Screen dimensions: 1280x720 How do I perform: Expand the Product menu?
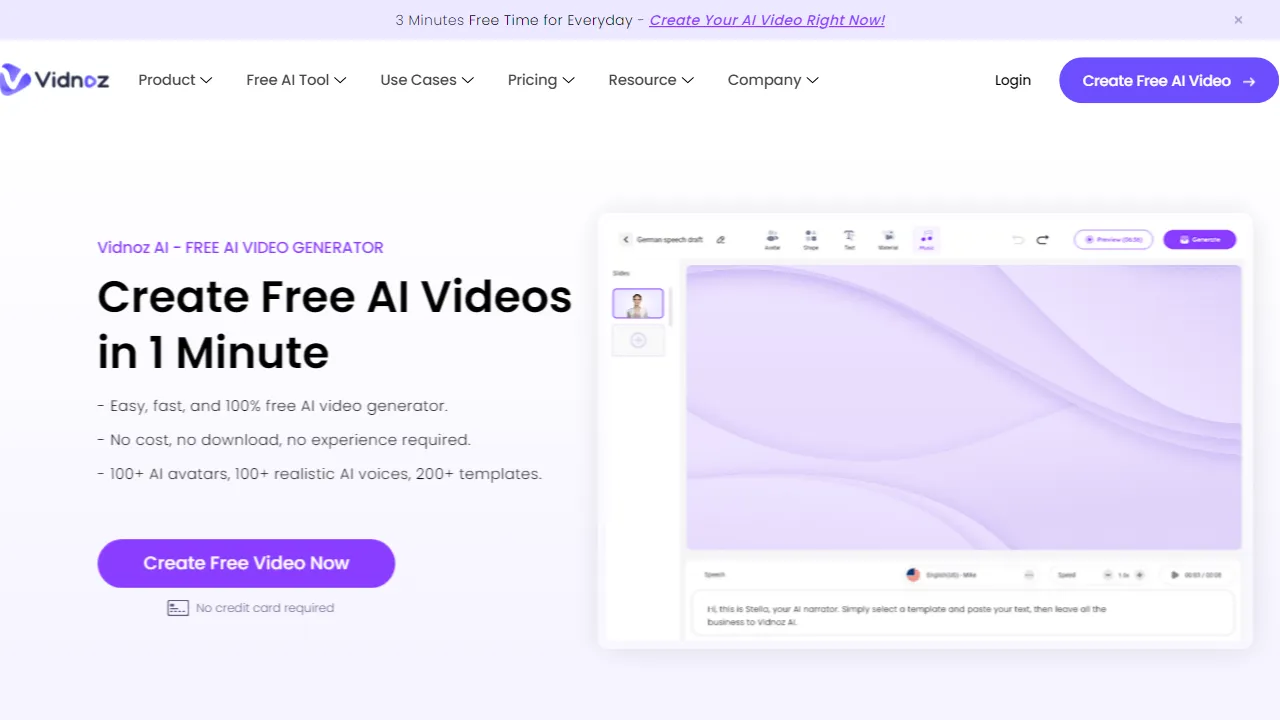175,80
